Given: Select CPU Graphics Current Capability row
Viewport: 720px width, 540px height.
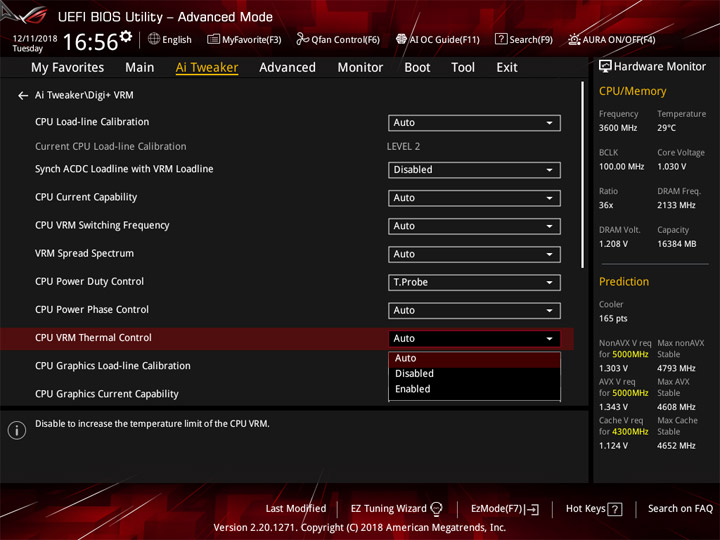Looking at the screenshot, I should click(107, 394).
